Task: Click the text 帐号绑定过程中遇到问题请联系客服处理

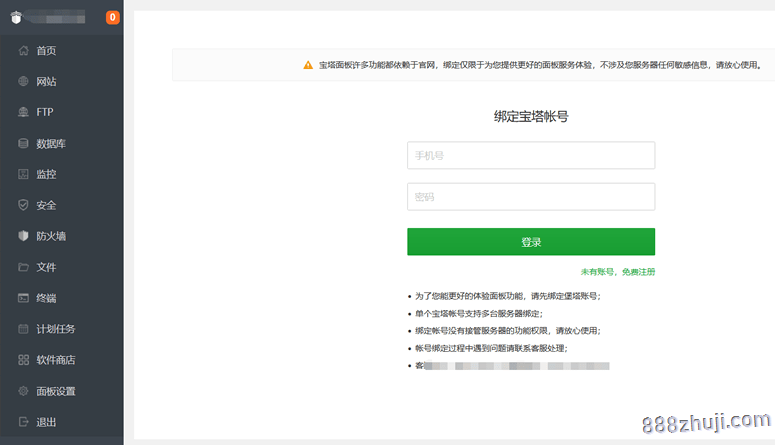Action: (x=489, y=348)
